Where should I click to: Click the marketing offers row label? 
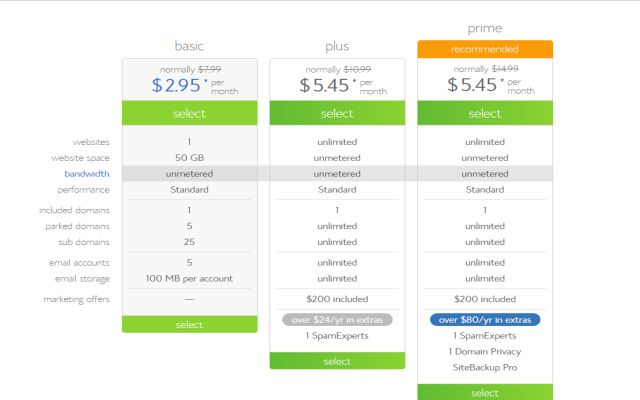[x=77, y=299]
